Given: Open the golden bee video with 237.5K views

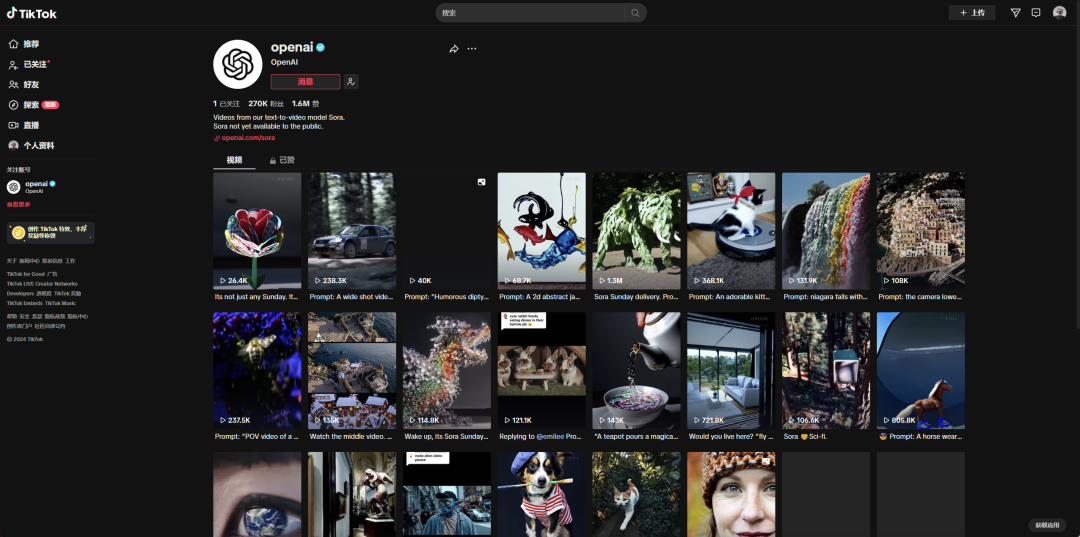Looking at the screenshot, I should [x=257, y=370].
